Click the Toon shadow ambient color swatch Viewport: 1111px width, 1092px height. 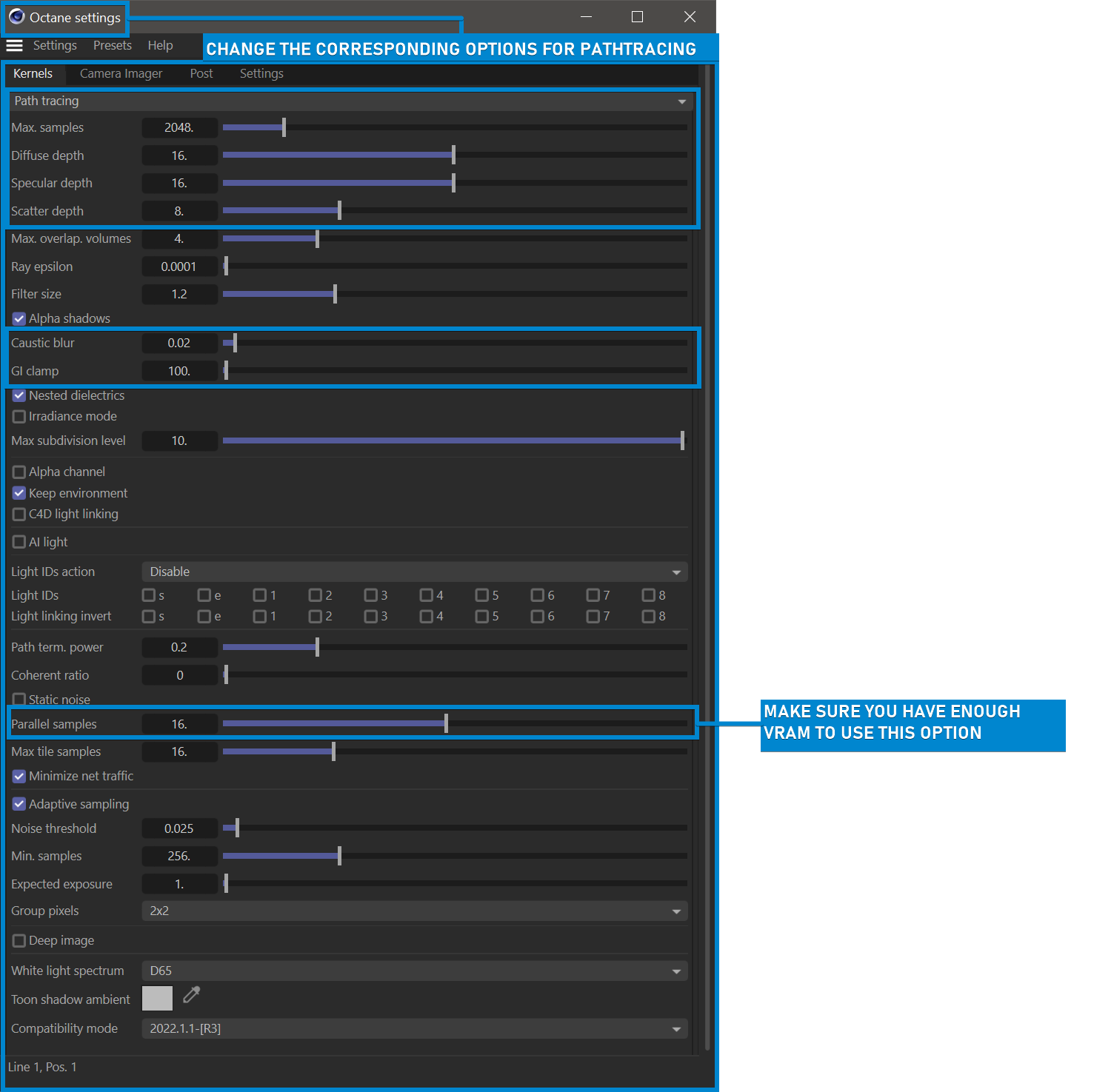coord(157,999)
